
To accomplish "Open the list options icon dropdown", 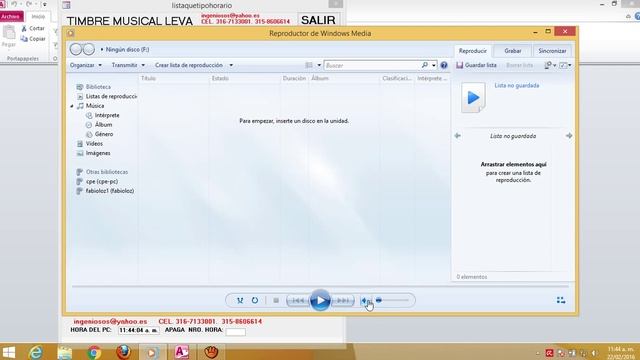I will point(550,65).
